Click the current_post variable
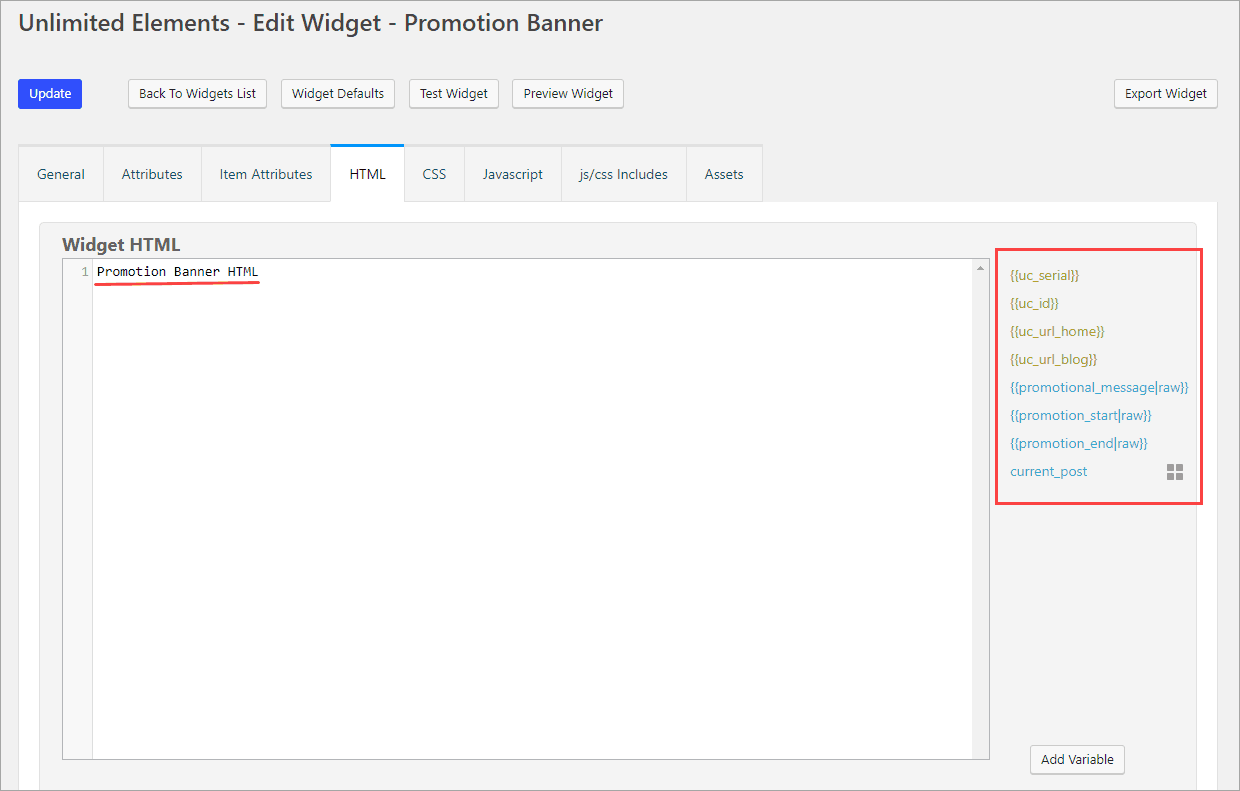1240x791 pixels. click(x=1049, y=471)
